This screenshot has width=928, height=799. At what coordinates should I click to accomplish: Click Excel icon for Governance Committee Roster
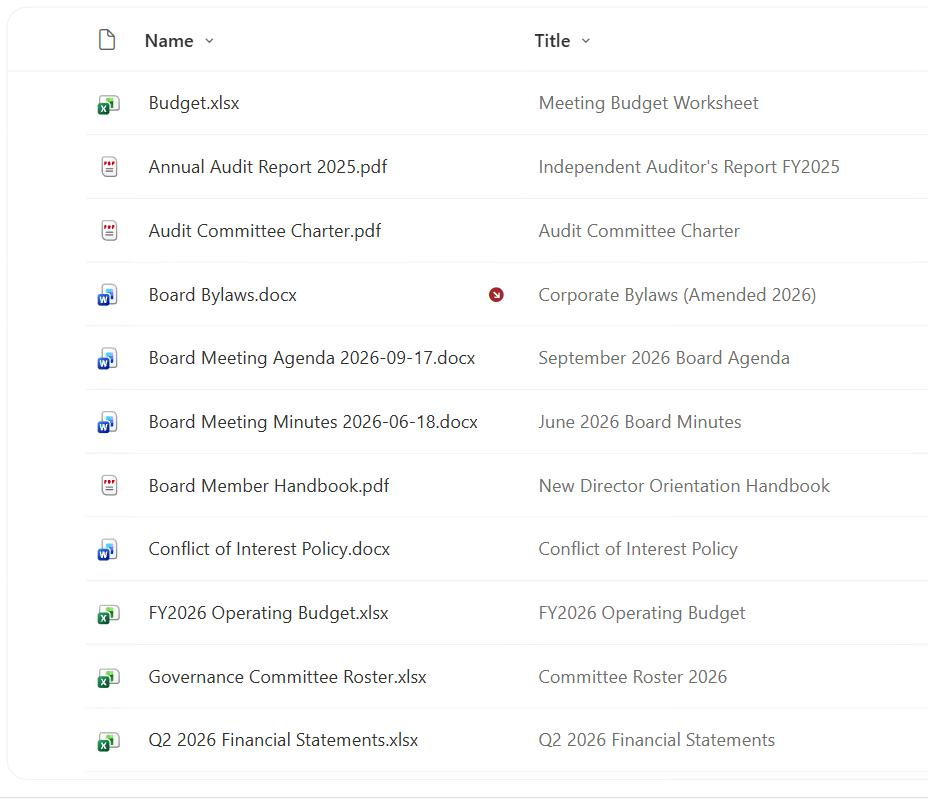click(x=108, y=678)
